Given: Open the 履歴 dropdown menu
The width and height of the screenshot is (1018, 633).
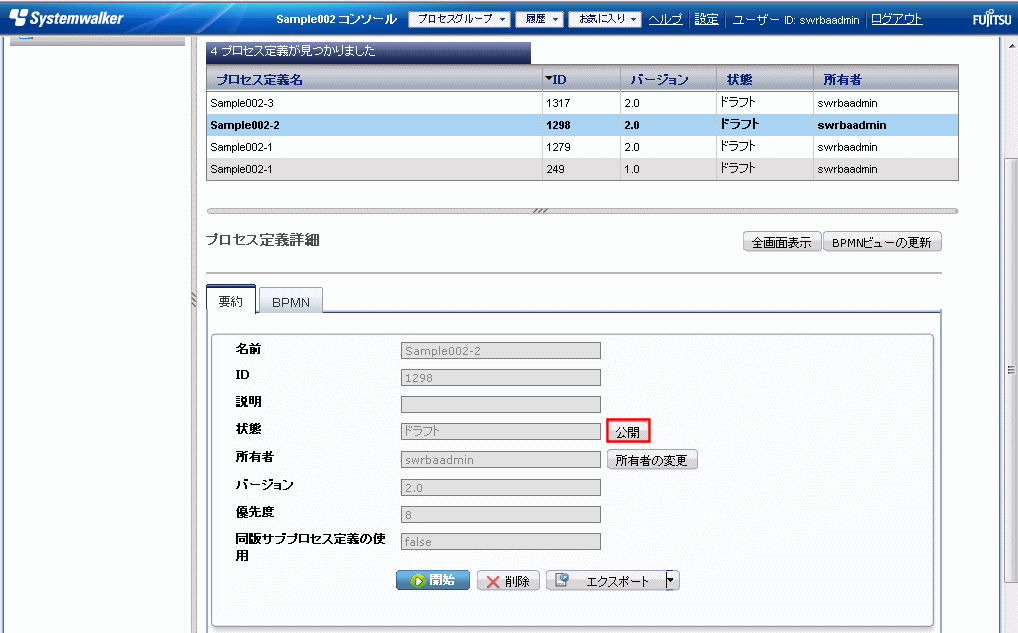Looking at the screenshot, I should click(539, 19).
